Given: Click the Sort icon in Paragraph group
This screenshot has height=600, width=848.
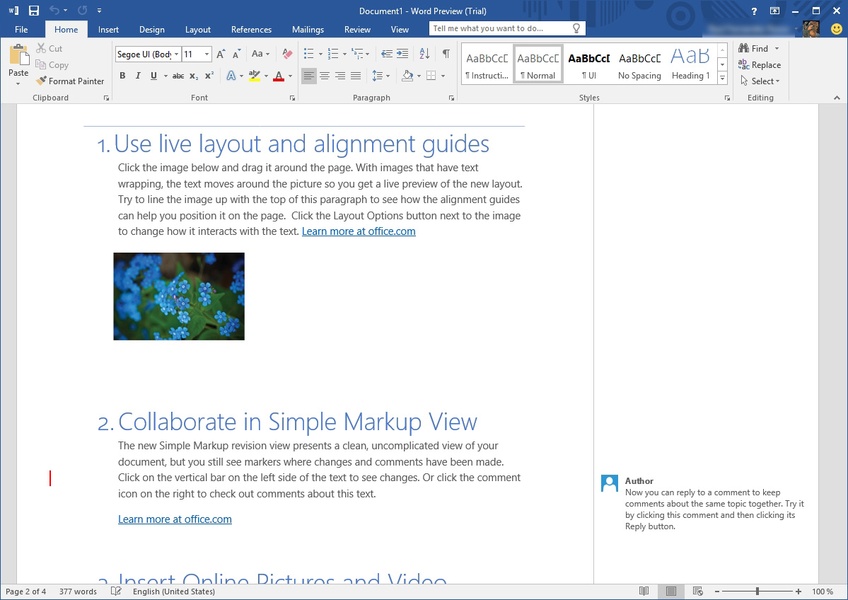Looking at the screenshot, I should click(425, 54).
